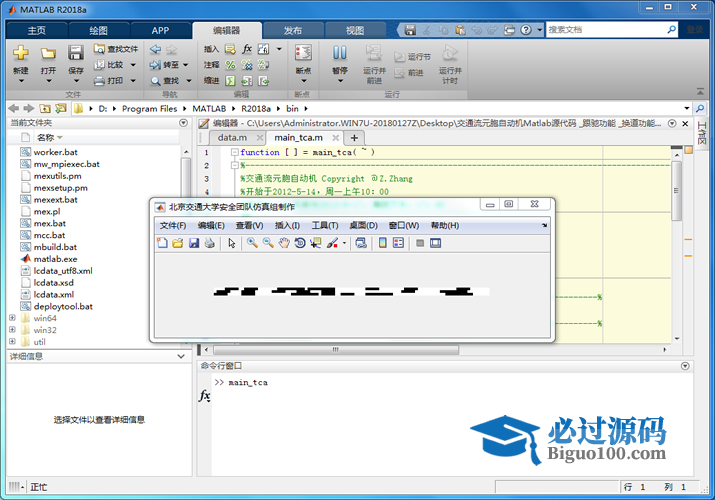Viewport: 715px width, 500px height.
Task: Click the 保存 (Save) floppy disk icon
Action: [x=76, y=53]
